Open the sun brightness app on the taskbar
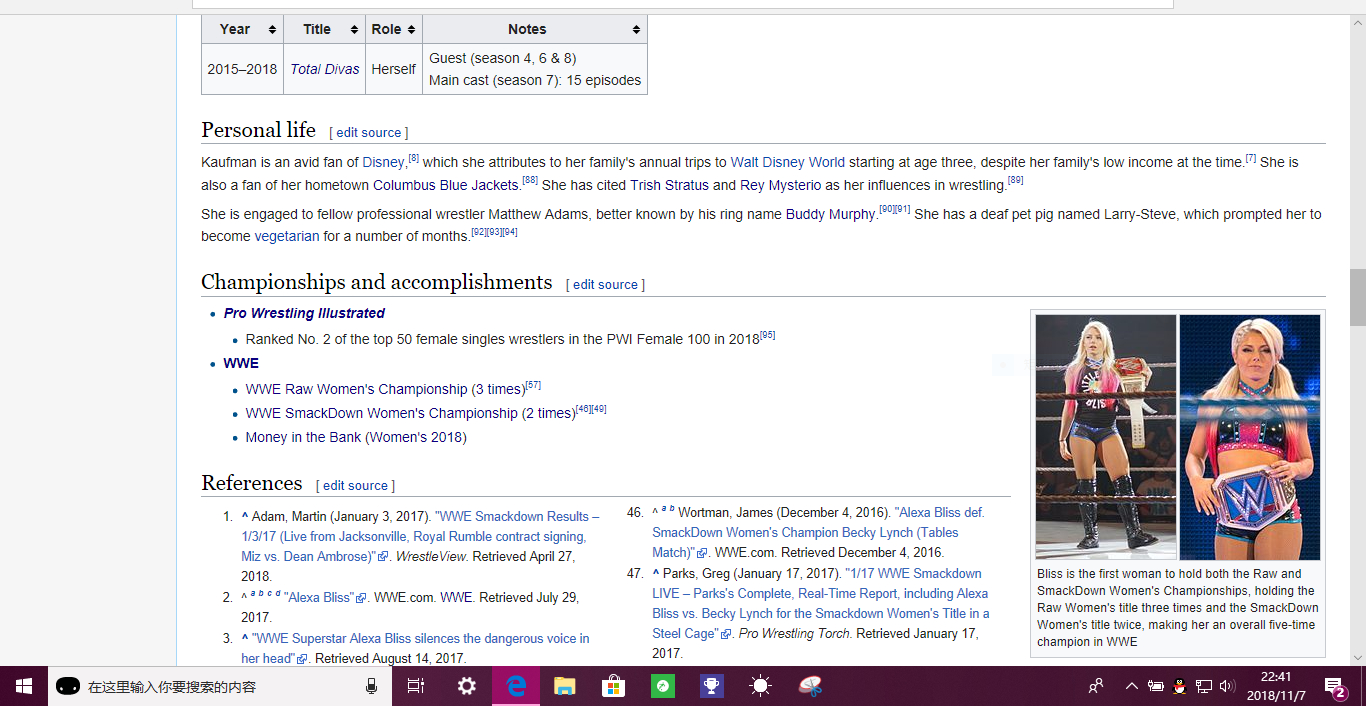 pos(760,686)
